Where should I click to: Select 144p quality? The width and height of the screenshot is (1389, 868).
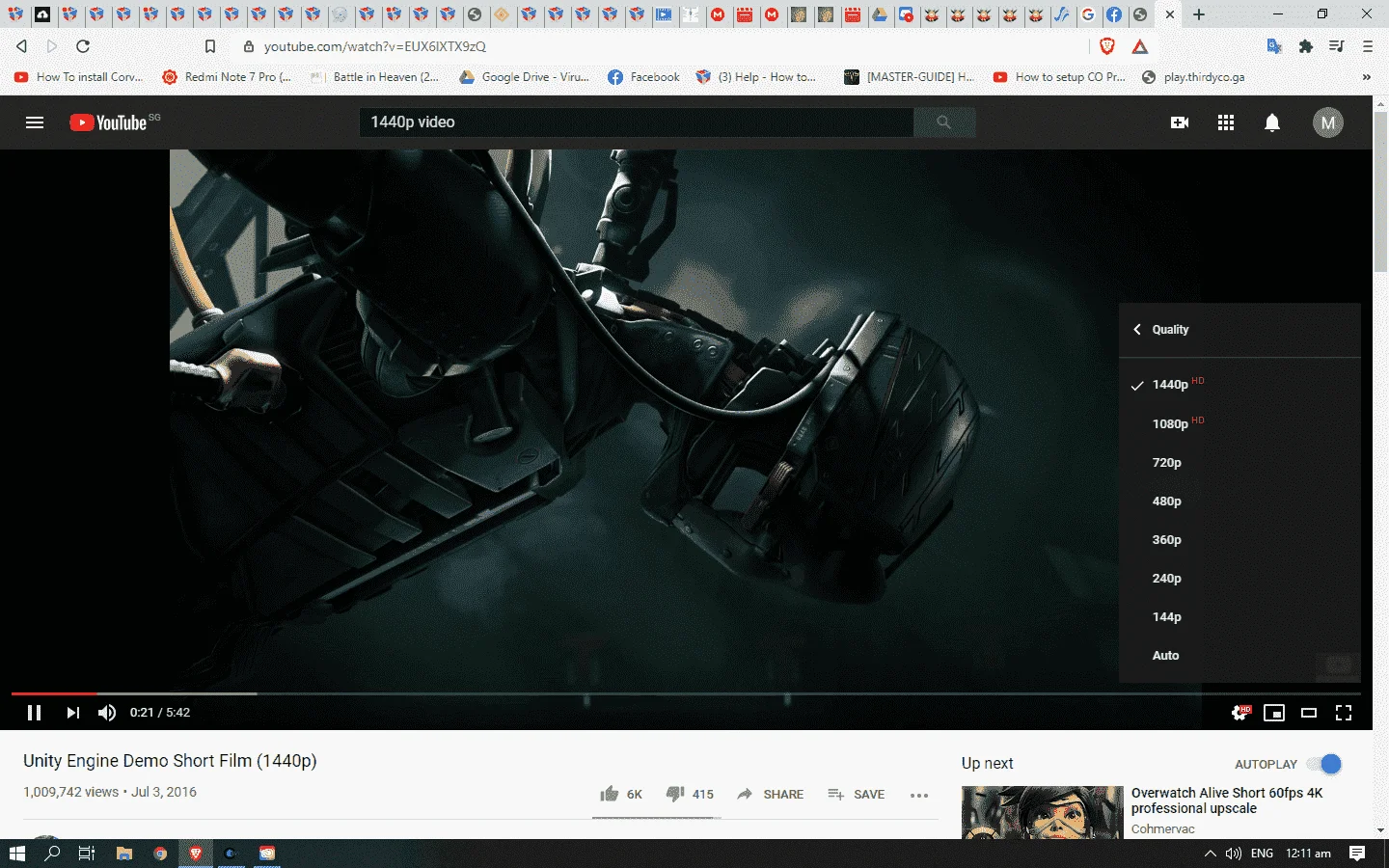tap(1239, 616)
